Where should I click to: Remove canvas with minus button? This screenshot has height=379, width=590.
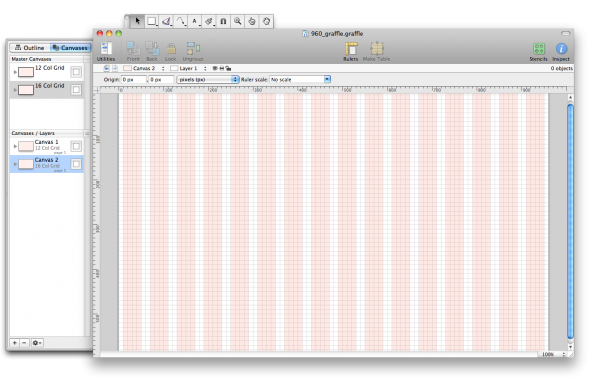24,343
